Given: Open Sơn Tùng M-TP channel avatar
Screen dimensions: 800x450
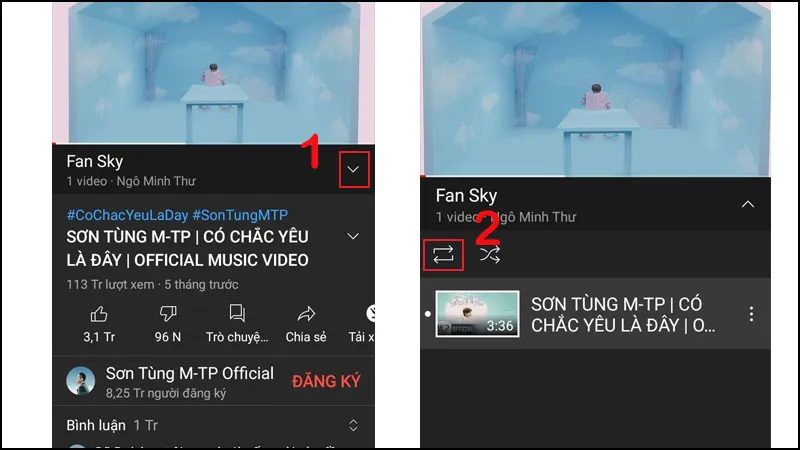Looking at the screenshot, I should pyautogui.click(x=81, y=381).
